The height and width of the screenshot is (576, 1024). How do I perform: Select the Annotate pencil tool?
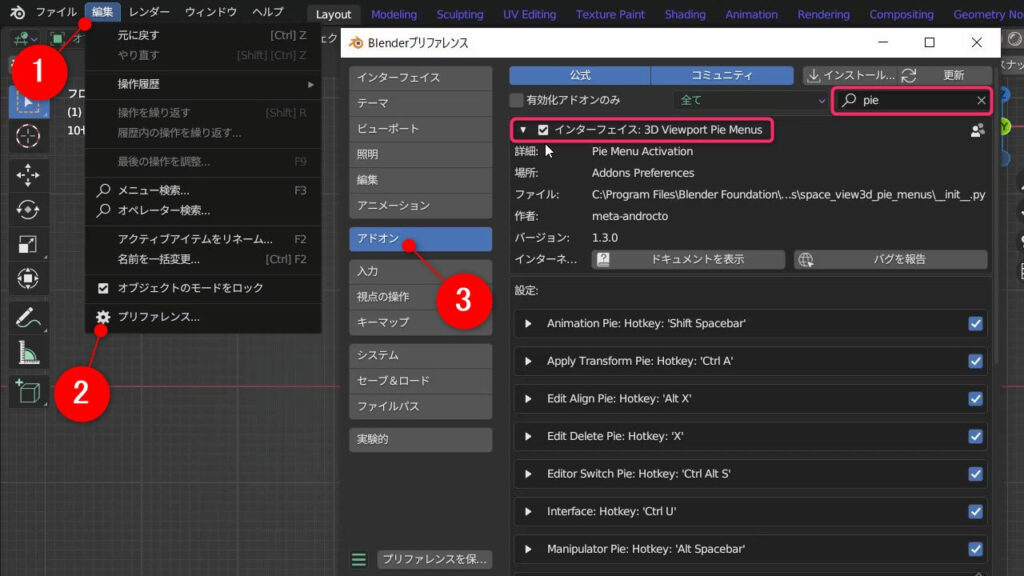pyautogui.click(x=27, y=318)
